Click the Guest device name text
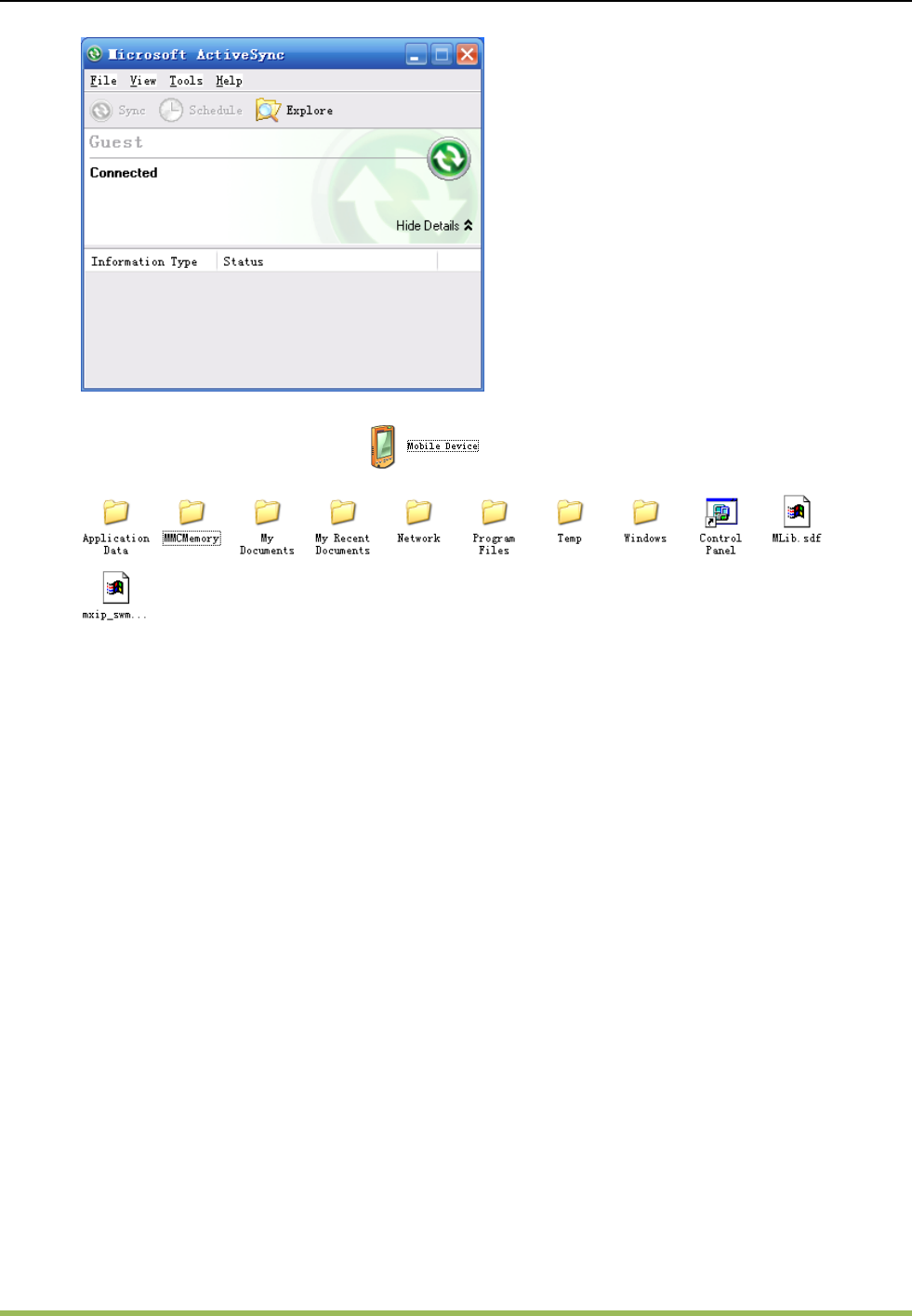This screenshot has height=1316, width=912. pyautogui.click(x=116, y=142)
